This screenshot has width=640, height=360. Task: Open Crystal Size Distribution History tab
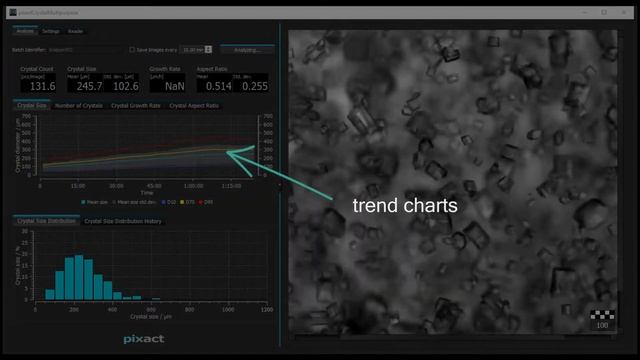[x=123, y=221]
